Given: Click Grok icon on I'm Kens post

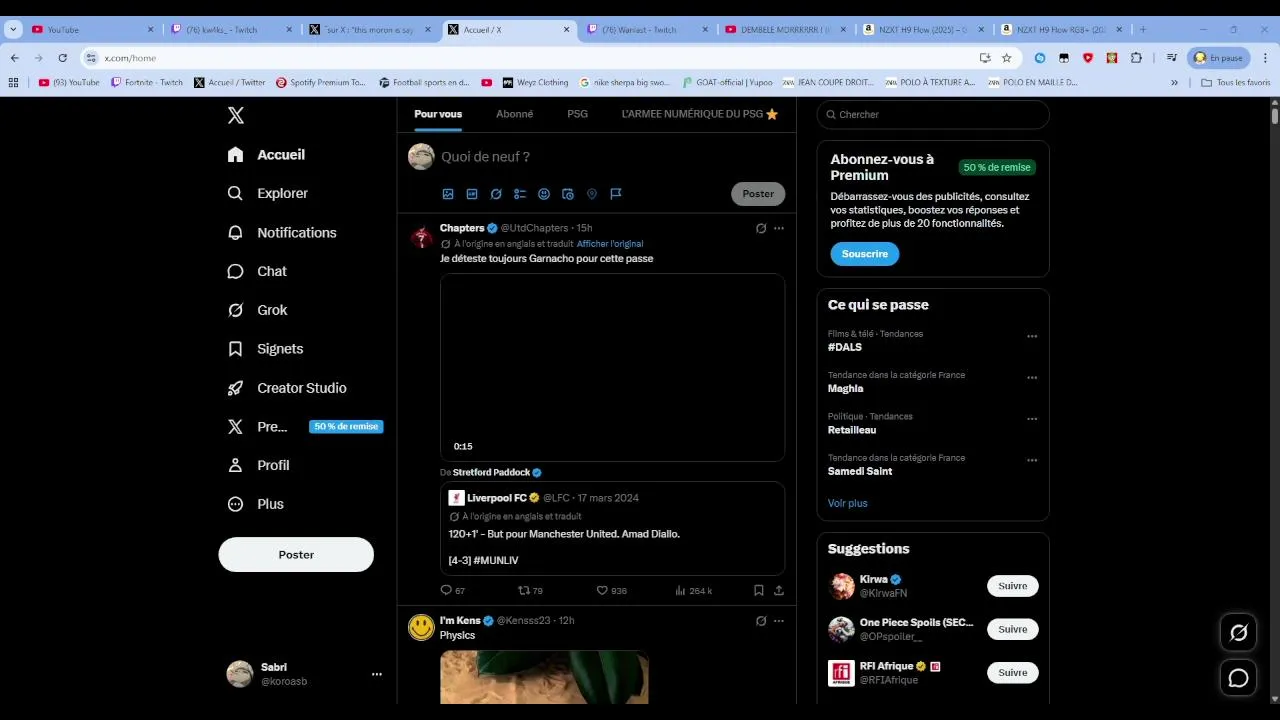Looking at the screenshot, I should tap(761, 621).
